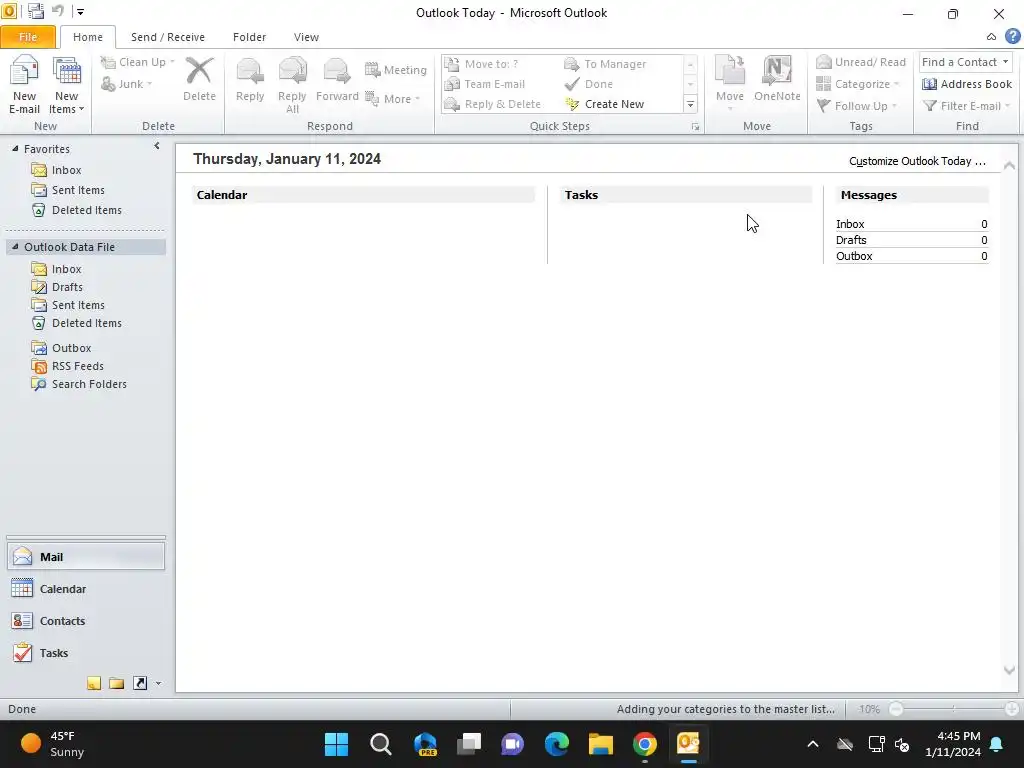The image size is (1024, 768).
Task: Open the Find a Contact dropdown arrow
Action: pos(1006,62)
